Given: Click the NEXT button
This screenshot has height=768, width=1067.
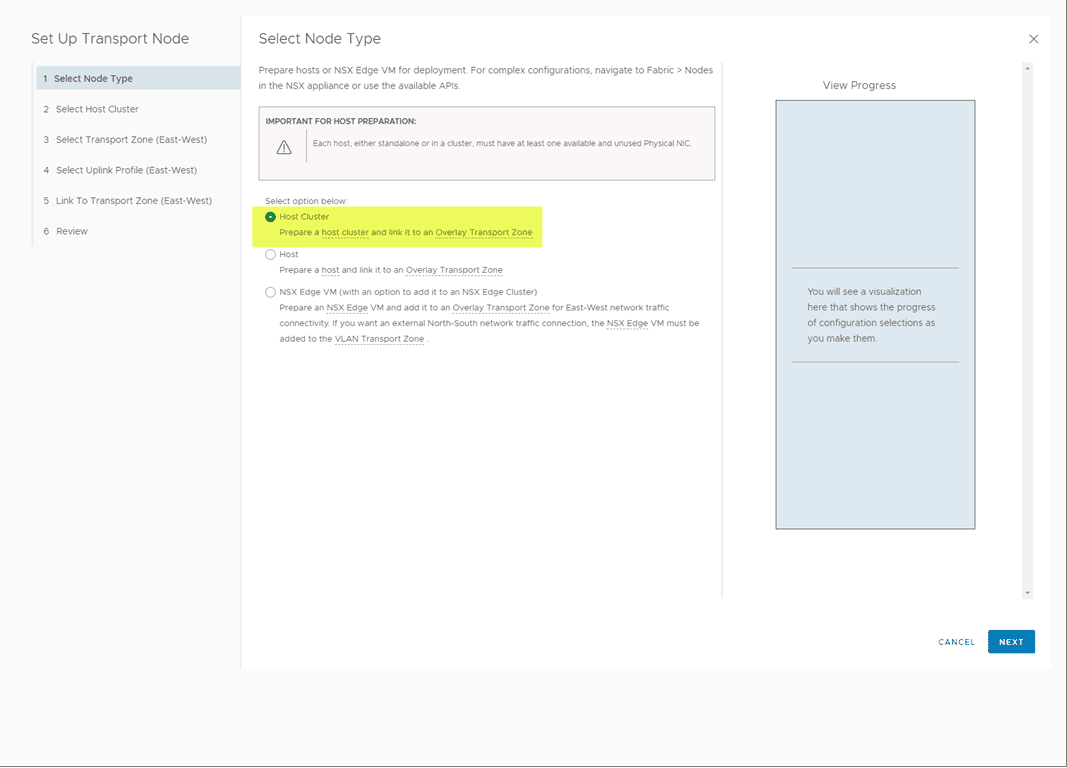Looking at the screenshot, I should [x=1011, y=641].
